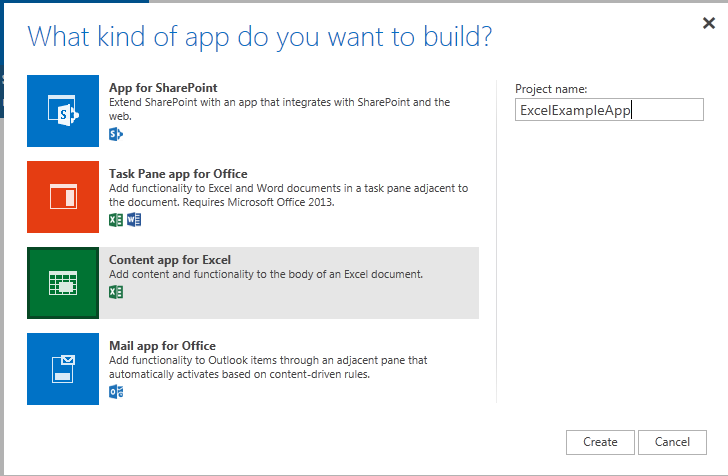Click the 'Extend SharePoint with an app' description

pyautogui.click(x=280, y=109)
